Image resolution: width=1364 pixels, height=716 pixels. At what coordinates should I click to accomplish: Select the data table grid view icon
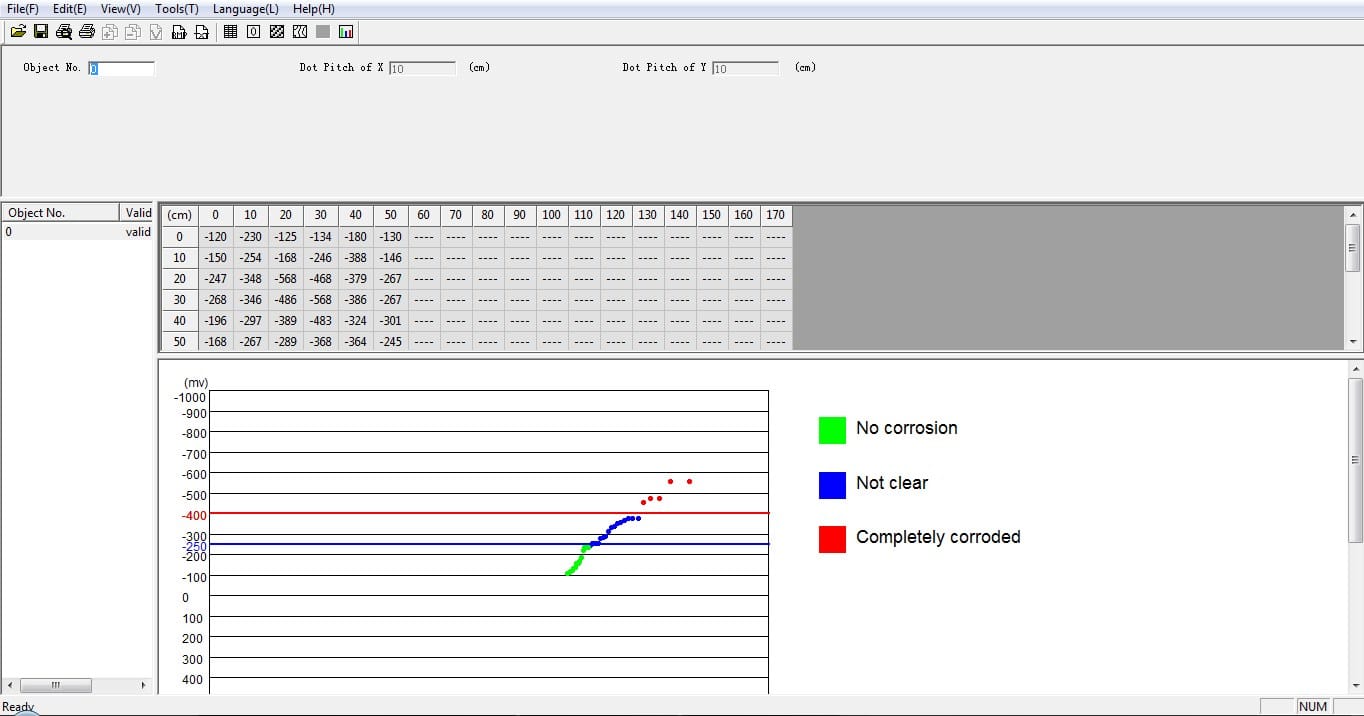coord(231,32)
